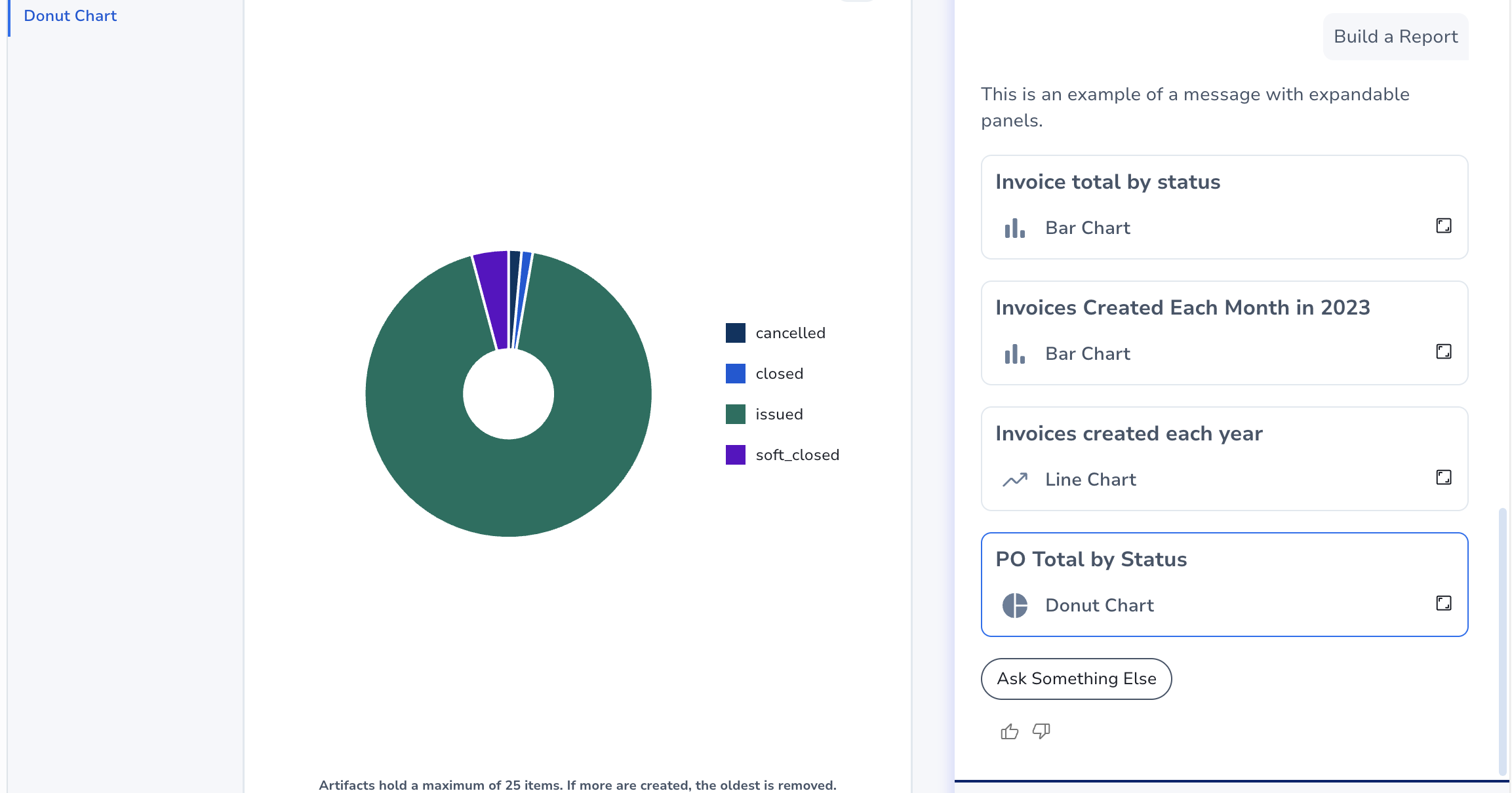Click the Build a Report message bubble
Image resolution: width=1512 pixels, height=793 pixels.
pyautogui.click(x=1395, y=37)
